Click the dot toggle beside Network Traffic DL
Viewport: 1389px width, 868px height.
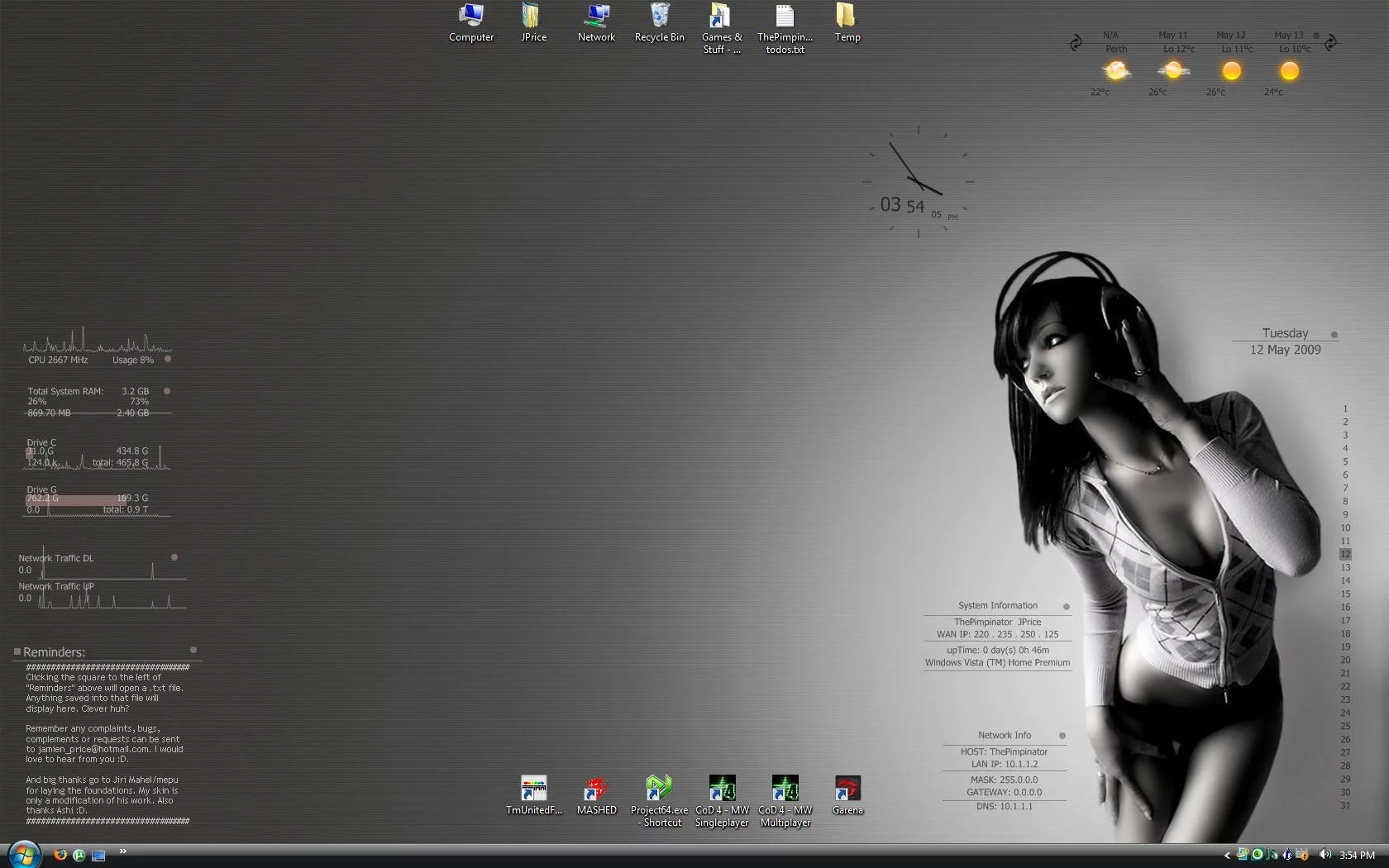pyautogui.click(x=174, y=557)
